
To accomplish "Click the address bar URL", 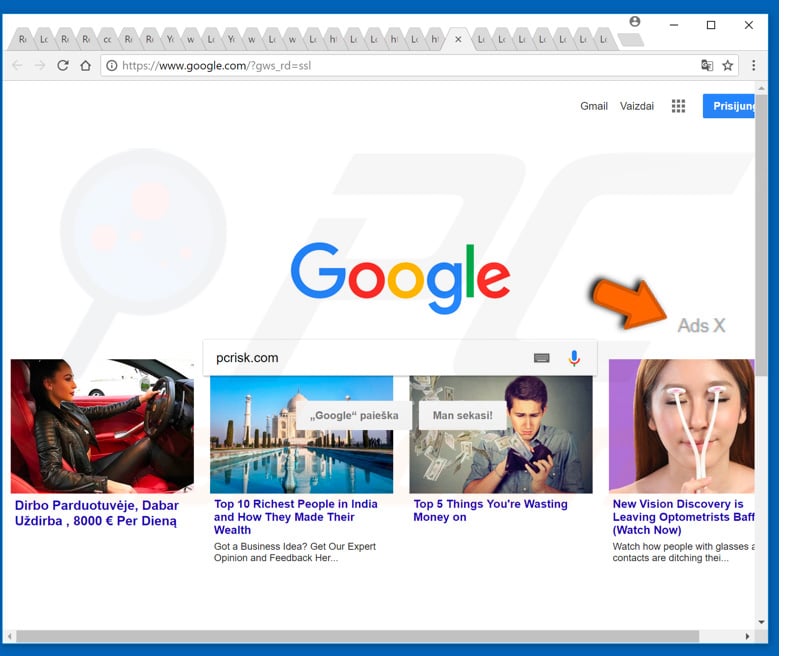I will pyautogui.click(x=217, y=65).
